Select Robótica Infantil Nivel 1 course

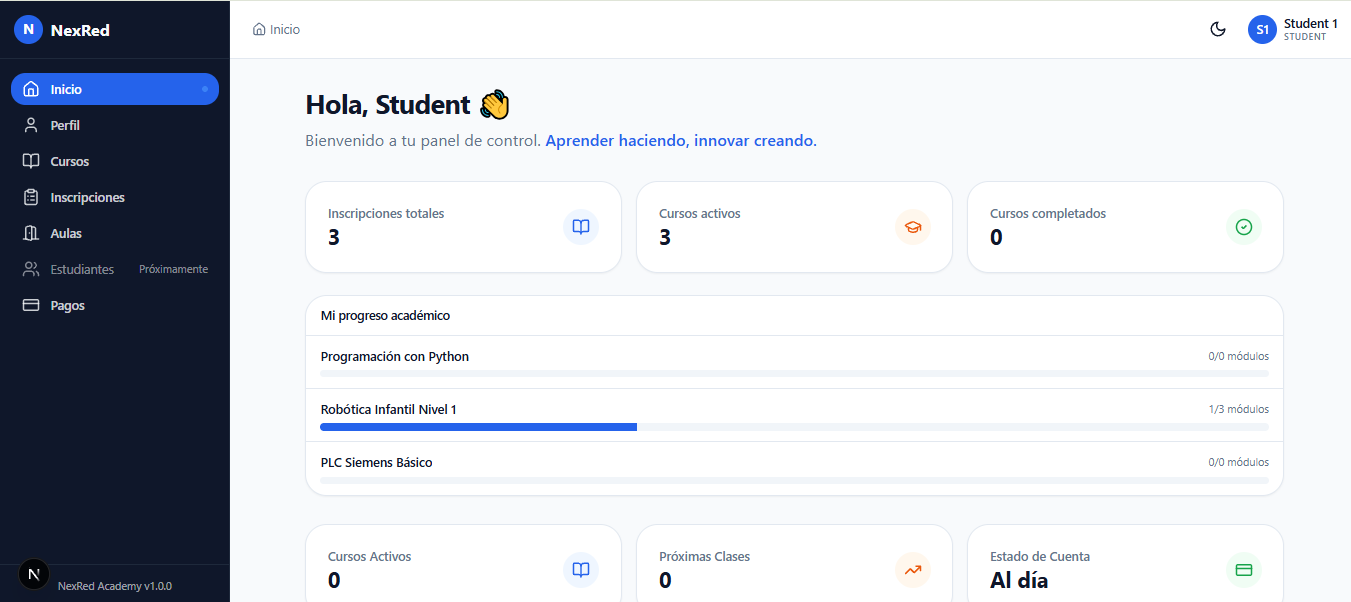[x=388, y=409]
